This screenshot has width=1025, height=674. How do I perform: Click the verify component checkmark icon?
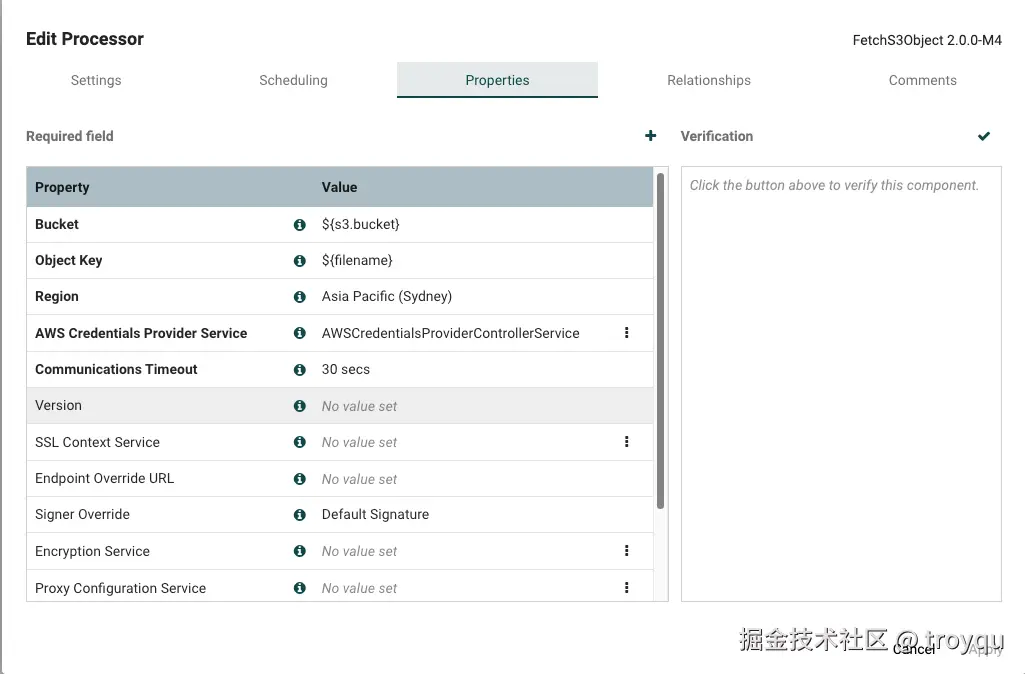pyautogui.click(x=984, y=136)
